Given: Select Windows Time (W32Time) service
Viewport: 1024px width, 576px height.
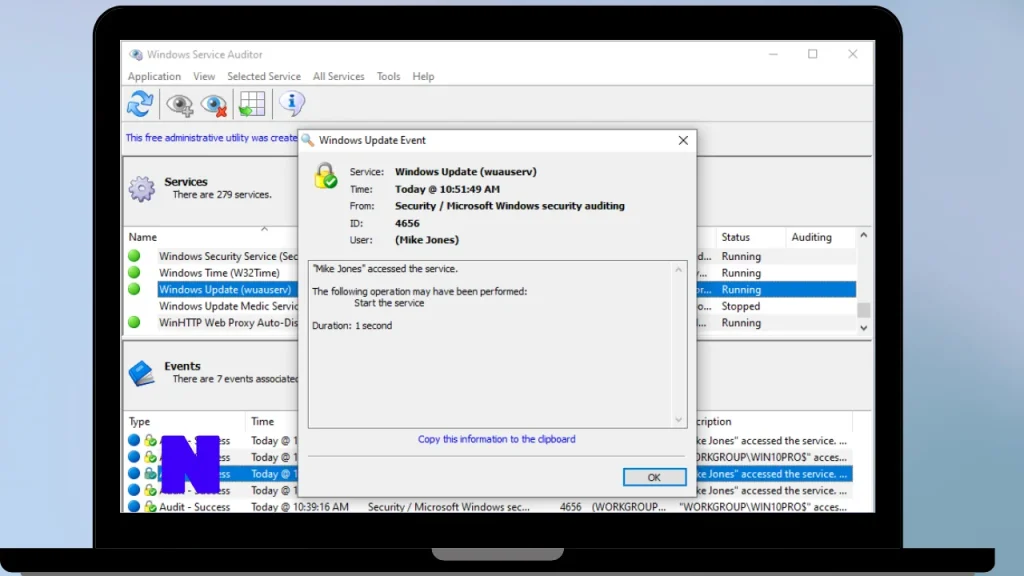Looking at the screenshot, I should (219, 273).
